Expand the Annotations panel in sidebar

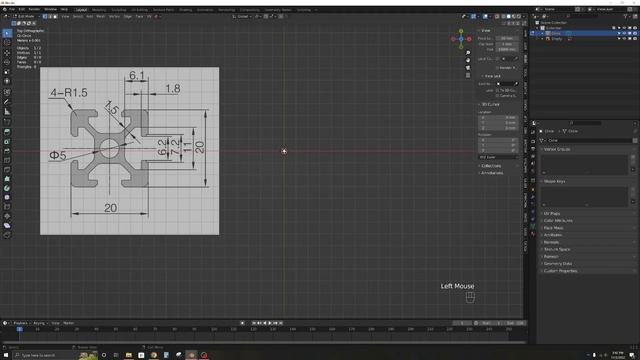pos(492,173)
